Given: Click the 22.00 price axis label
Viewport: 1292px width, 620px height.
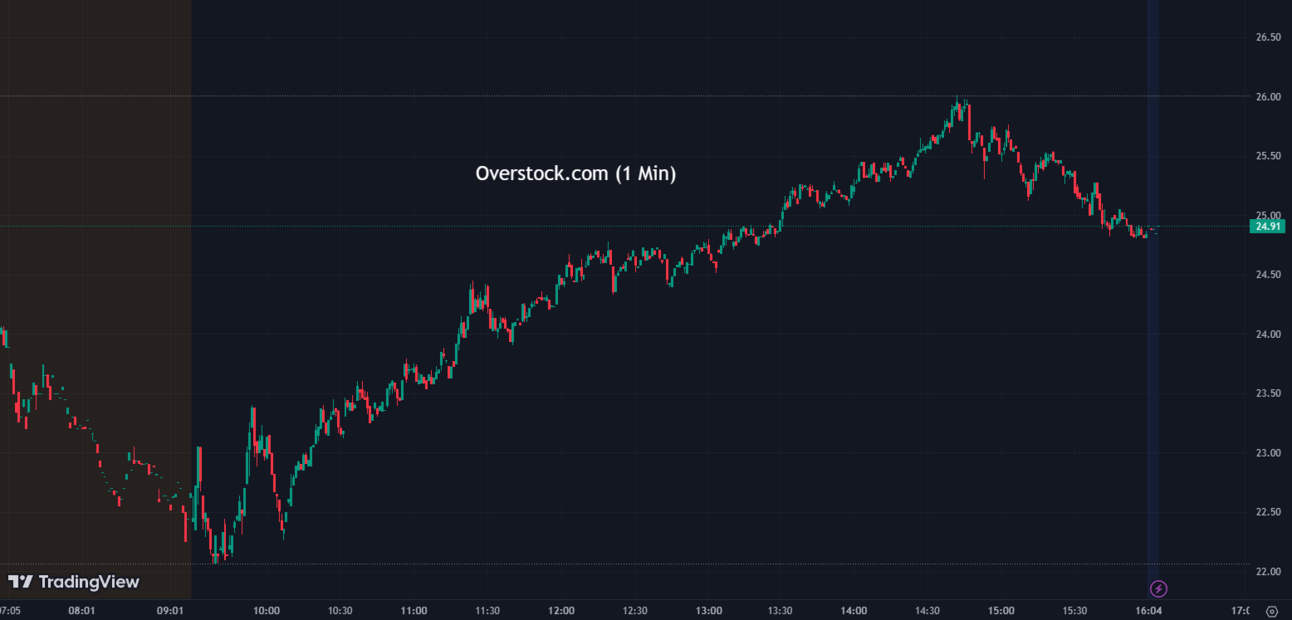Looking at the screenshot, I should point(1268,572).
